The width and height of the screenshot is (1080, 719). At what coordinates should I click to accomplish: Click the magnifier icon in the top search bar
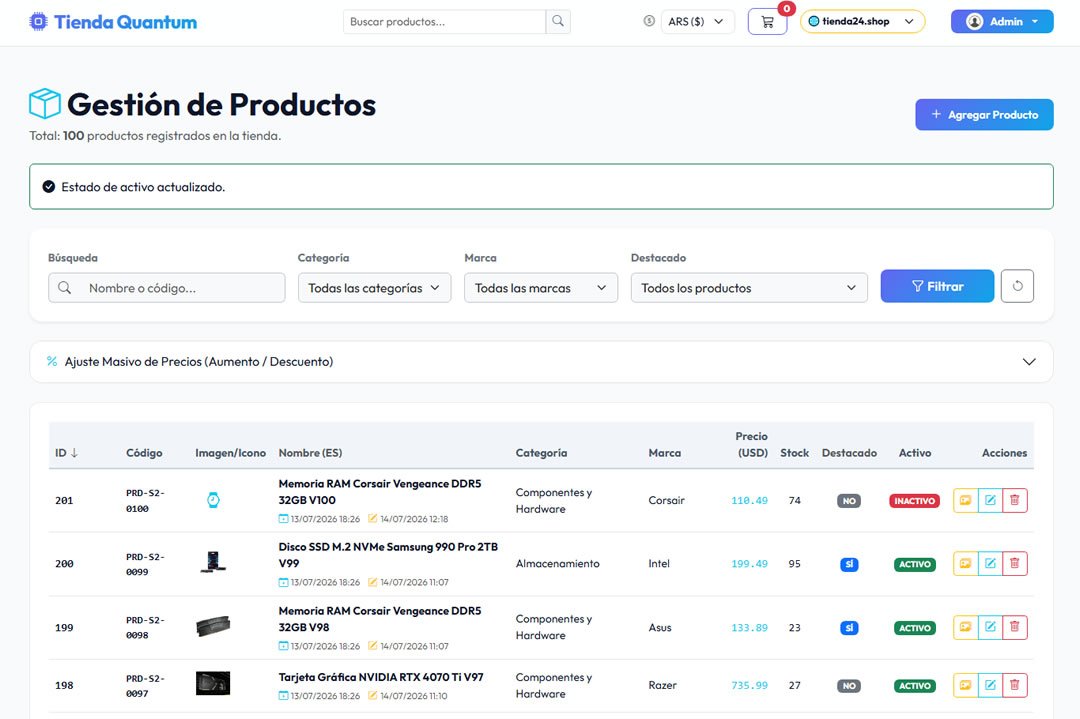(558, 21)
